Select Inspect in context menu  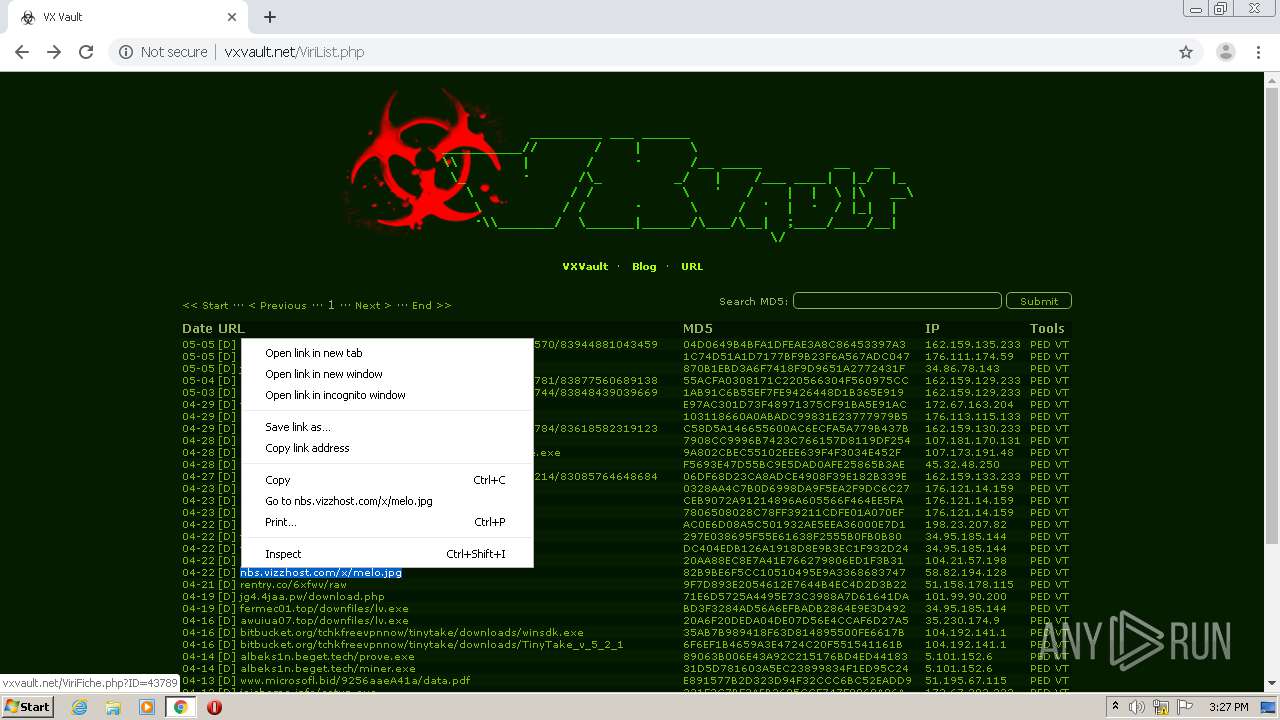click(387, 554)
